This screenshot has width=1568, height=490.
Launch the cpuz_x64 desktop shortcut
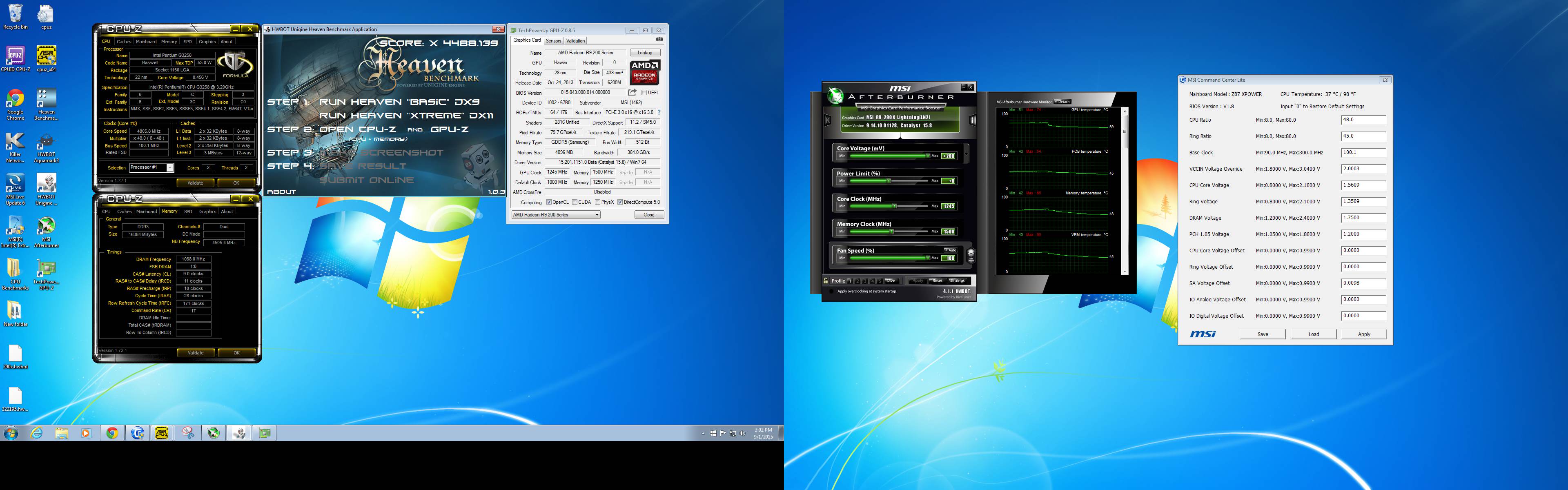point(46,59)
